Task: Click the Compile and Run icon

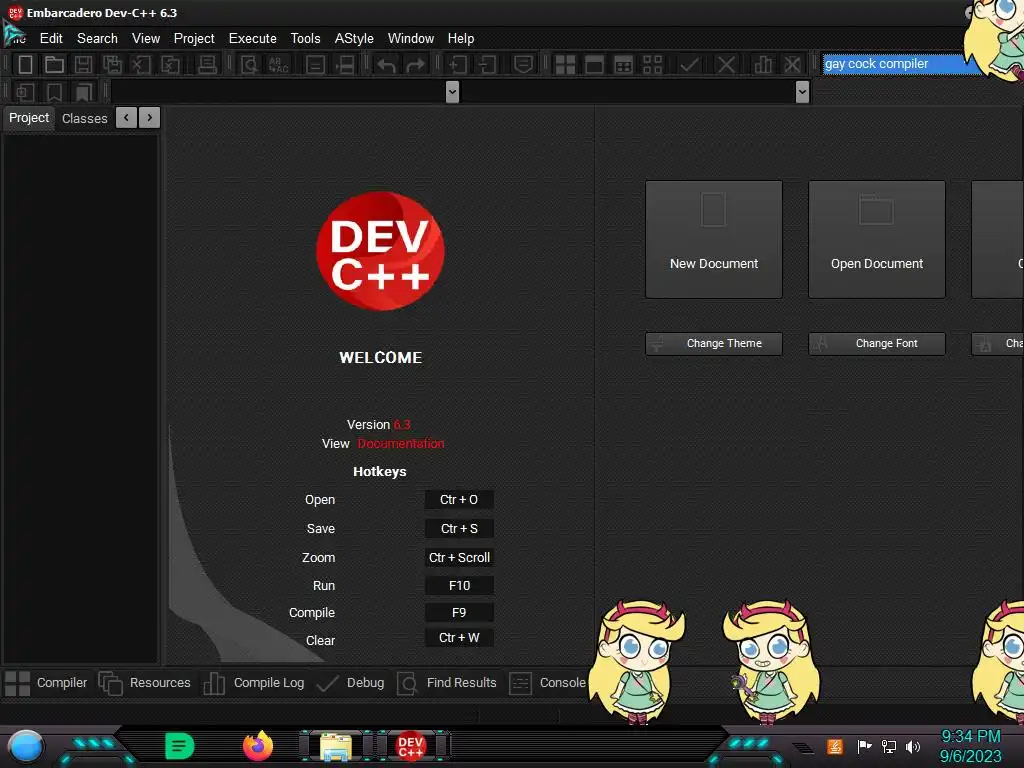Action: (x=624, y=64)
